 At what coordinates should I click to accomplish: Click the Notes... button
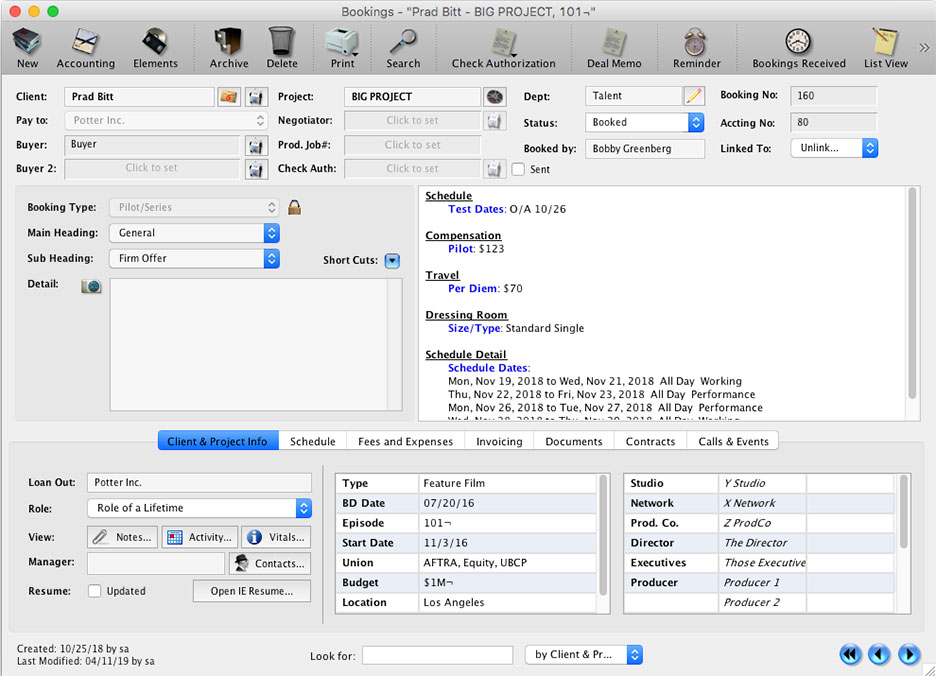pos(123,537)
